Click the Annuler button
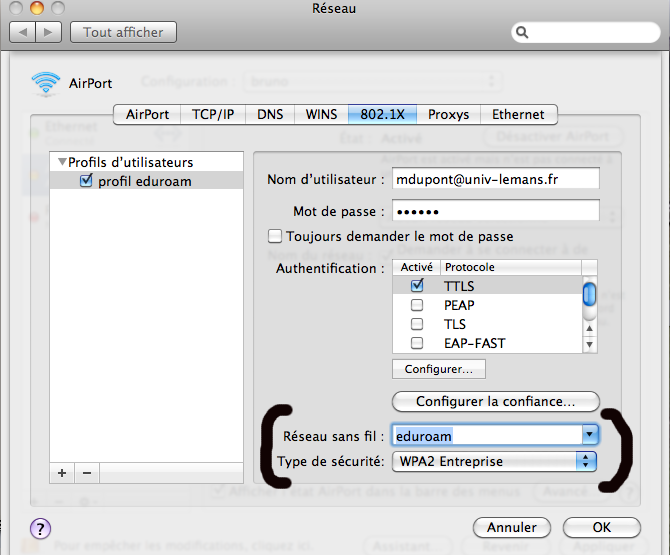The height and width of the screenshot is (555, 670). tap(512, 527)
